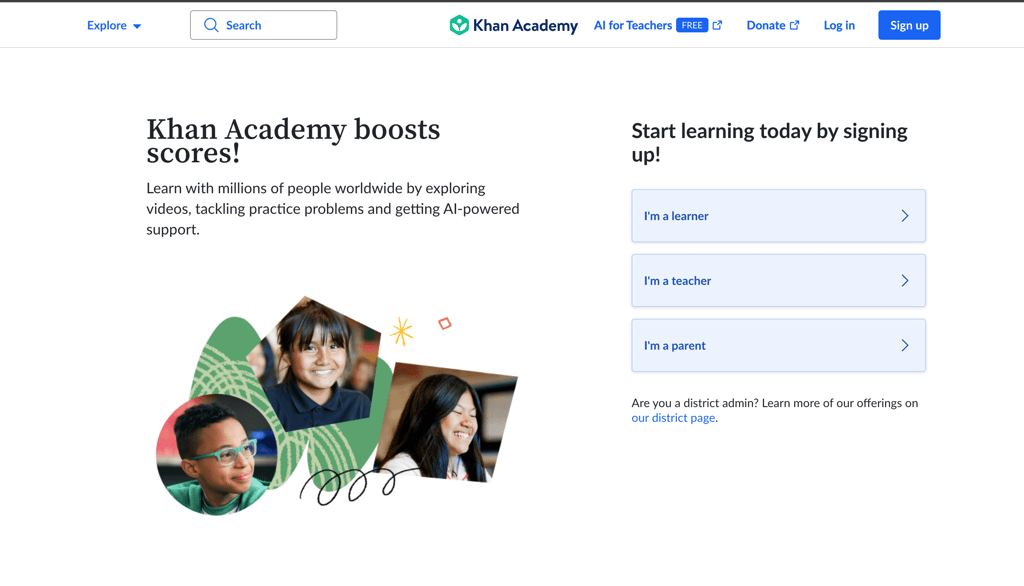Click the chevron arrow on the learner card
The image size is (1024, 586).
click(x=905, y=215)
